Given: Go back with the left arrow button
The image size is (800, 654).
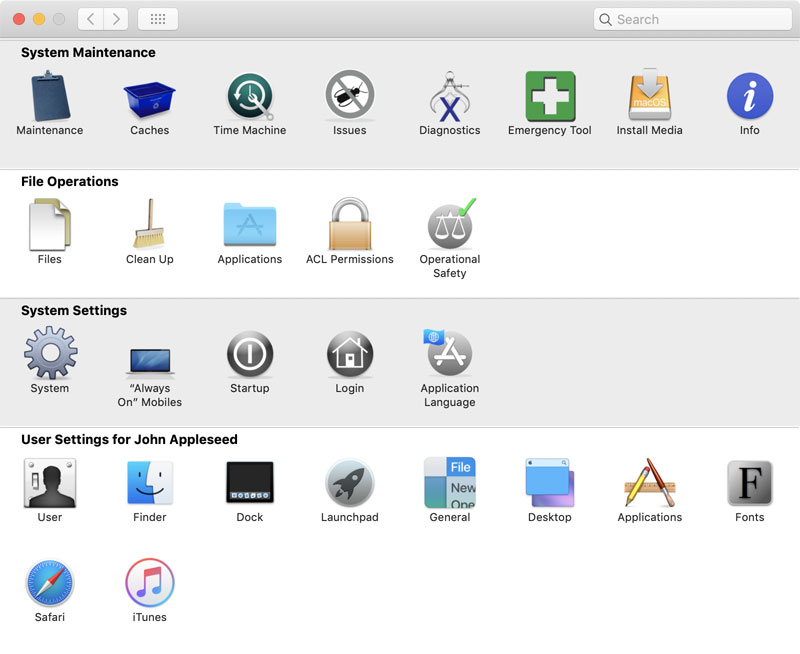Looking at the screenshot, I should 90,19.
